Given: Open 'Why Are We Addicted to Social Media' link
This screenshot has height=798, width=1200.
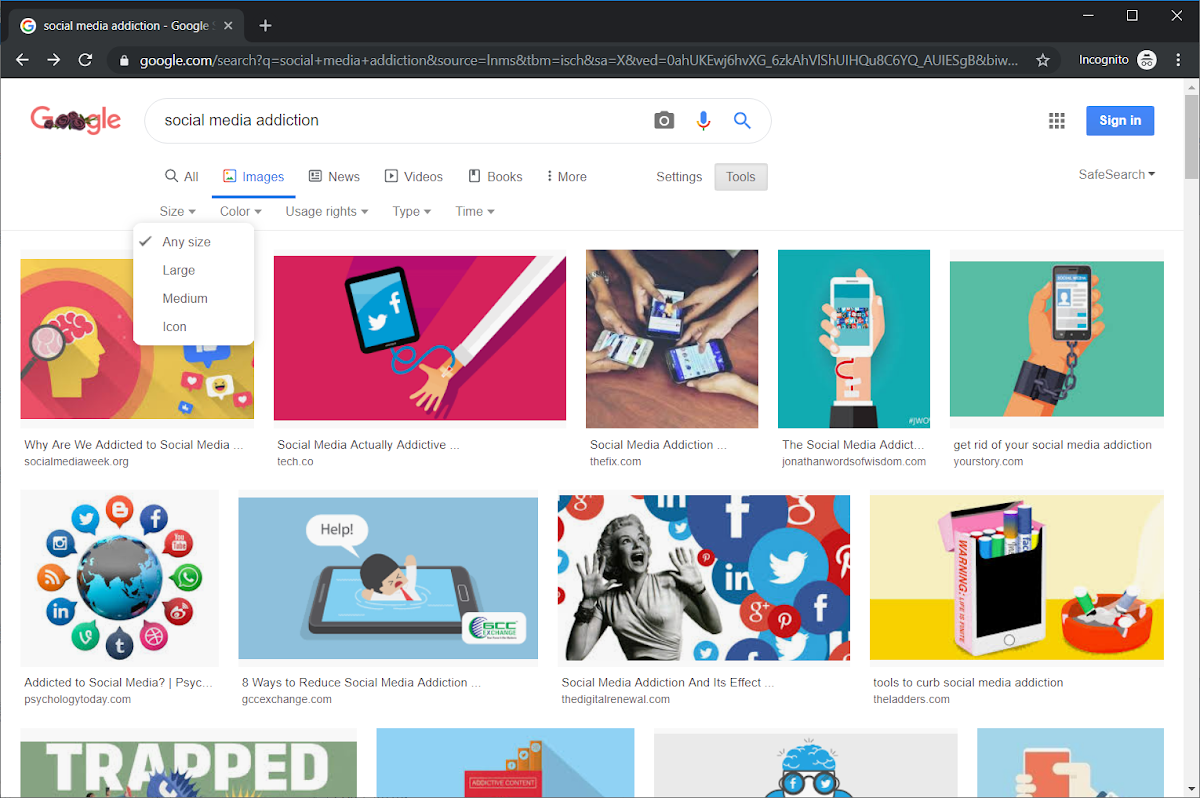Looking at the screenshot, I should point(134,445).
